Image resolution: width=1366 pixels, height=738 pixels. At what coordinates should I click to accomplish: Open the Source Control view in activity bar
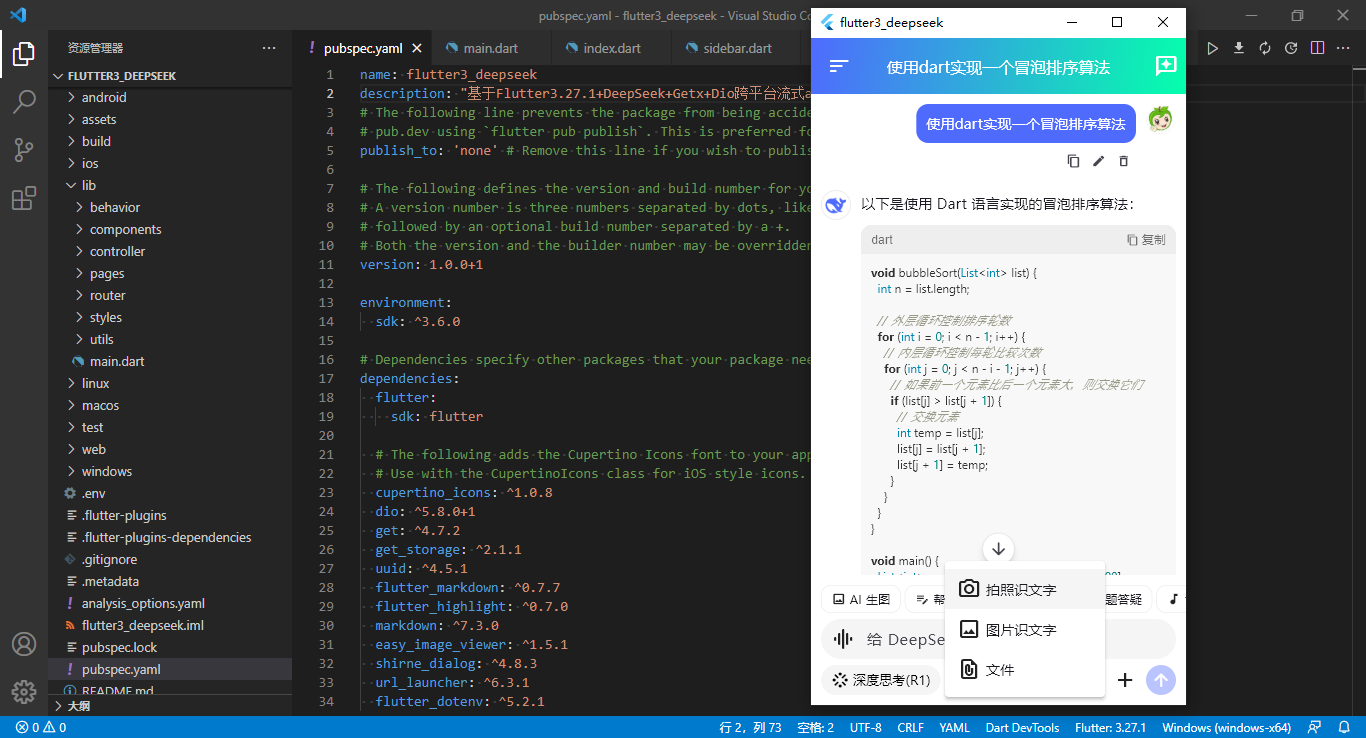pos(24,150)
